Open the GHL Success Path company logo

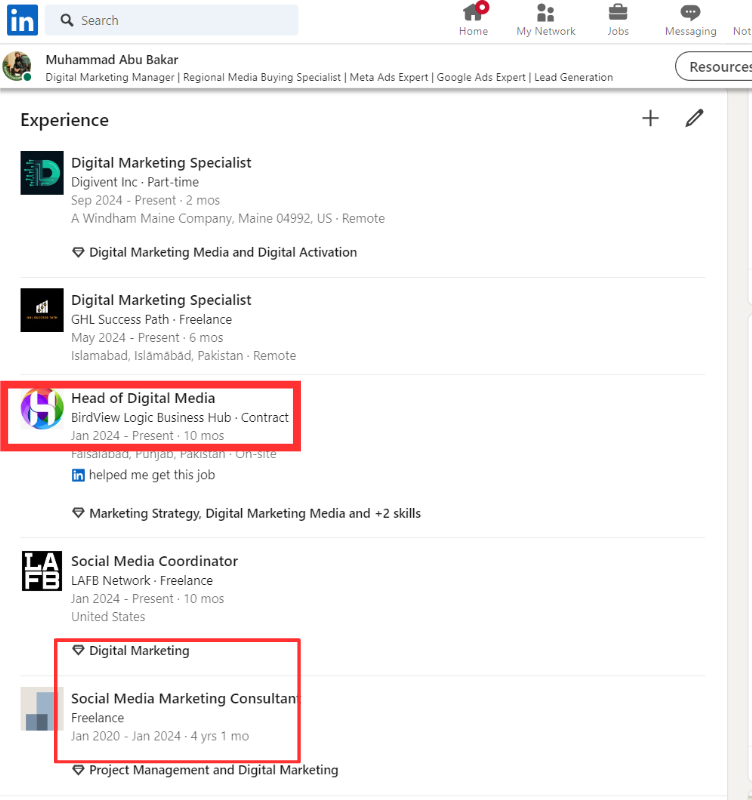click(42, 310)
